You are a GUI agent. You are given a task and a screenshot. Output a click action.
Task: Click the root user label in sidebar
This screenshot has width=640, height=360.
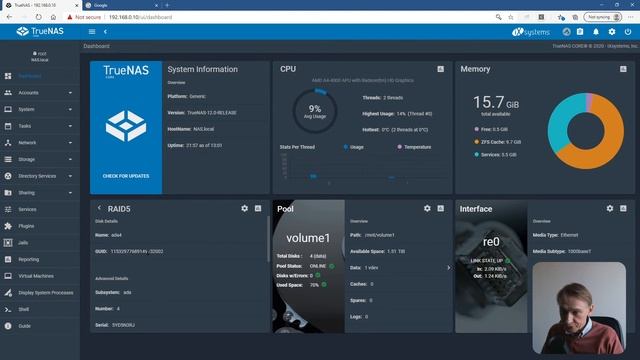click(x=40, y=53)
